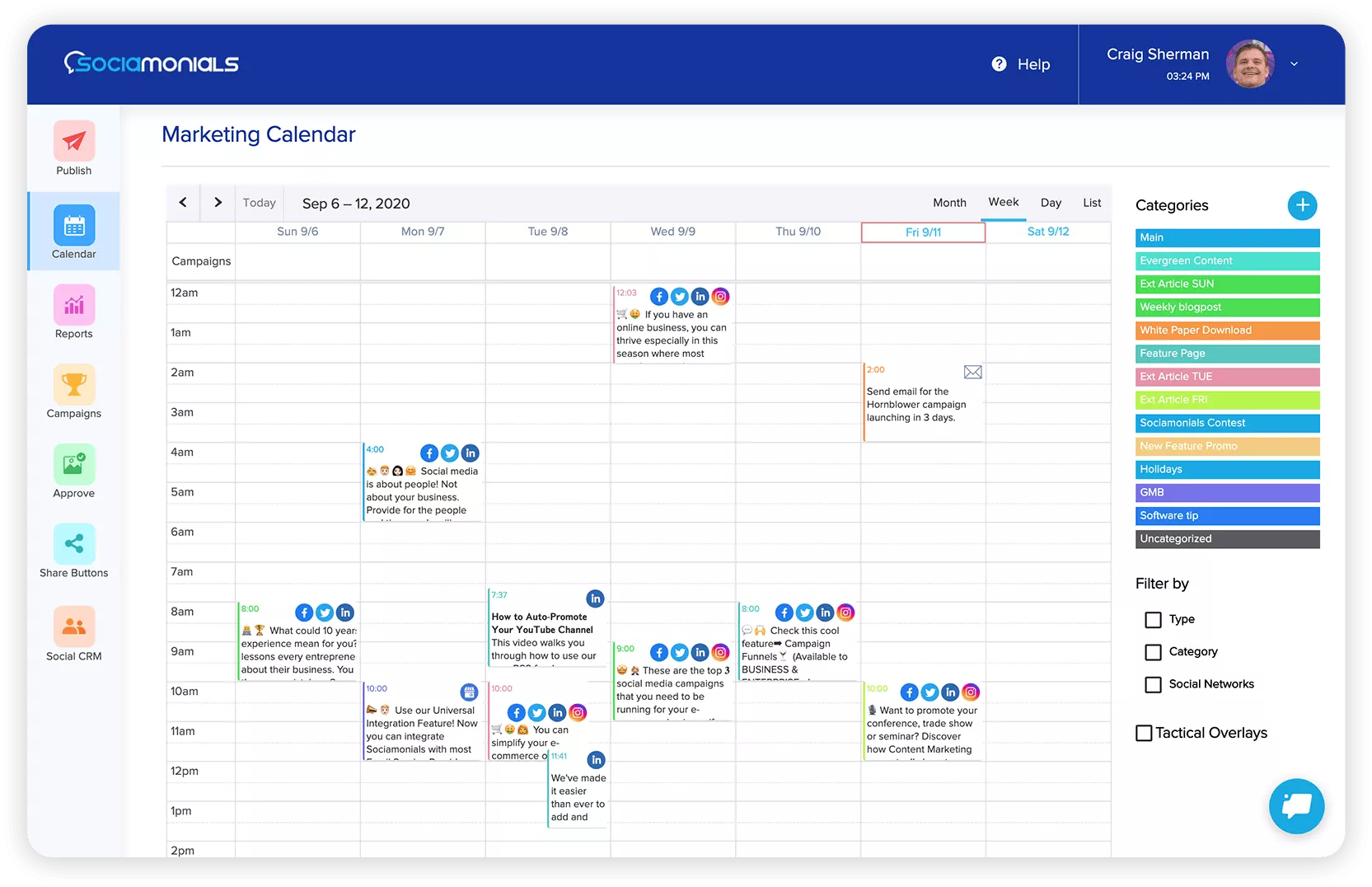This screenshot has height=887, width=1372.
Task: Switch to List view tab
Action: click(x=1092, y=203)
